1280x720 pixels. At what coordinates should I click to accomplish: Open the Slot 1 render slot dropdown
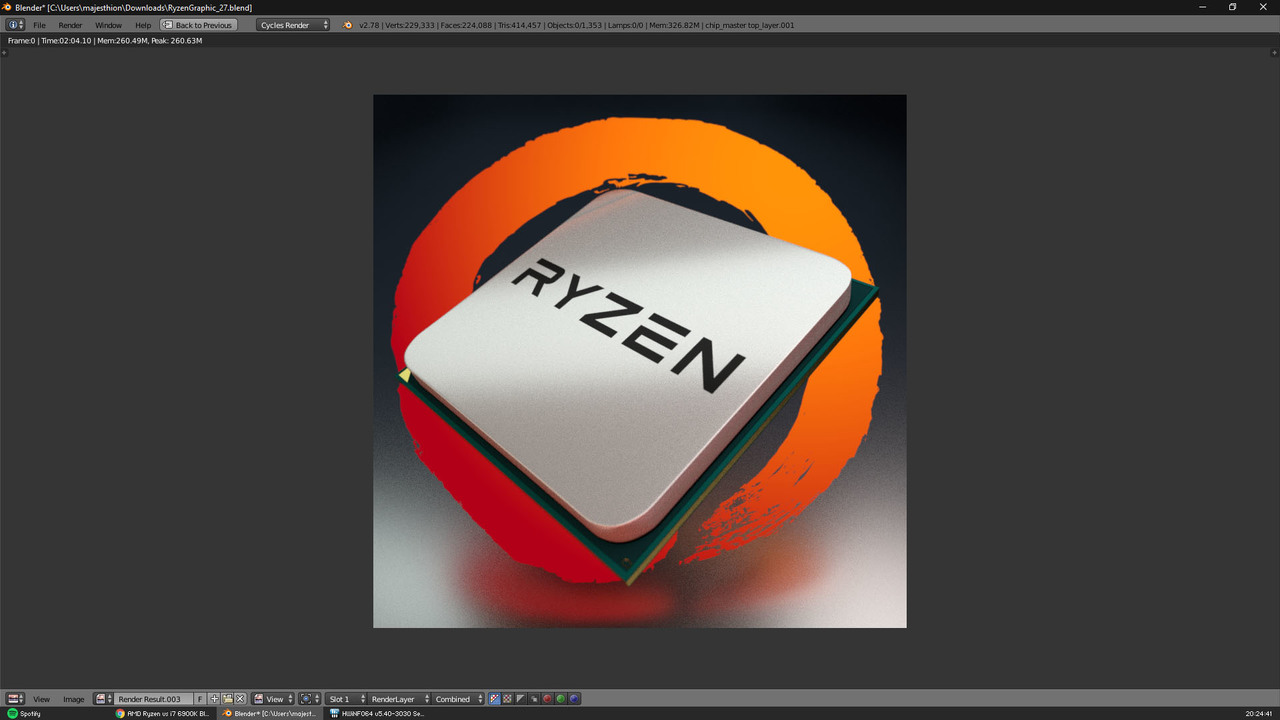[x=347, y=699]
